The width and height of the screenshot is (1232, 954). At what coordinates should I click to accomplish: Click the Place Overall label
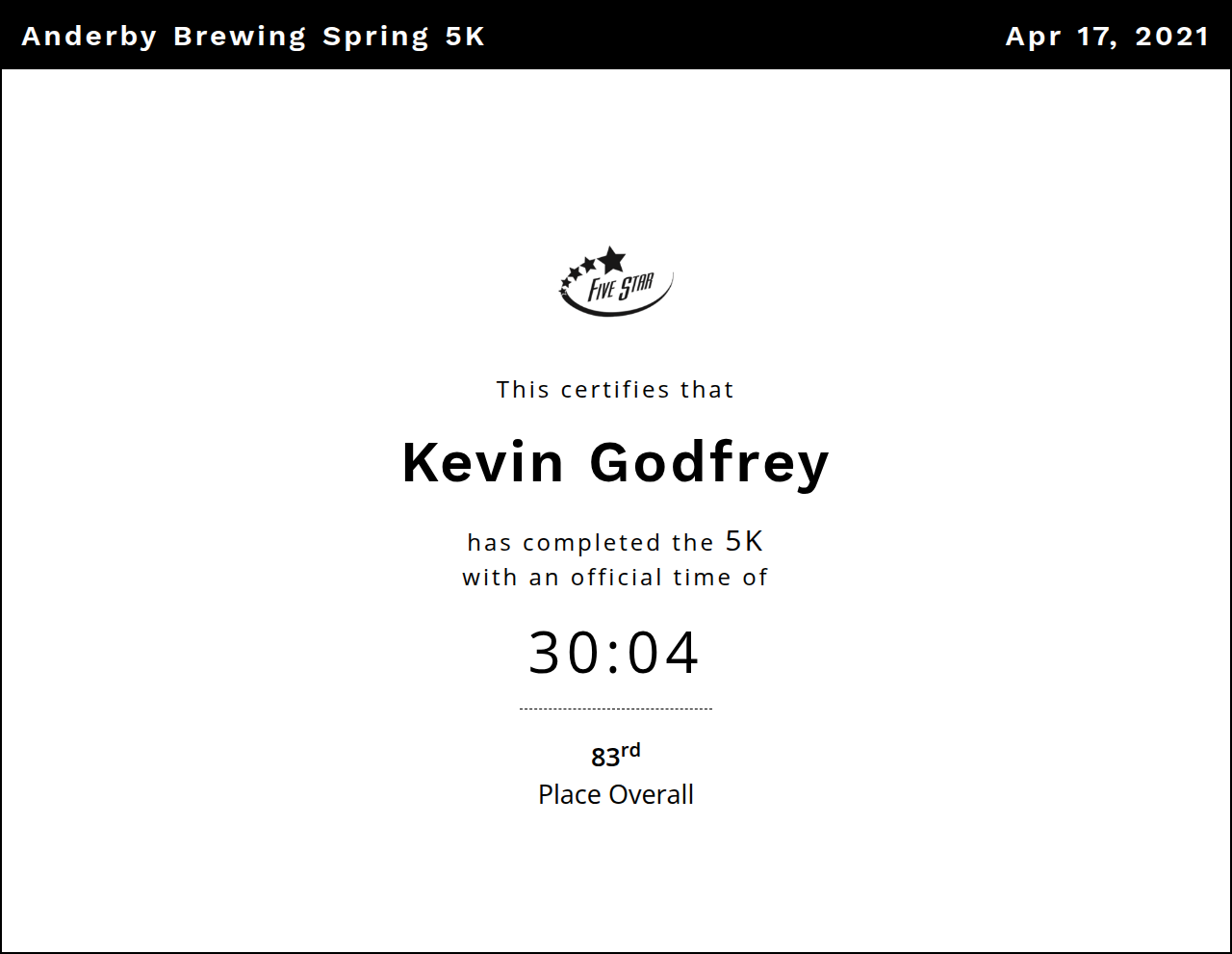(615, 795)
